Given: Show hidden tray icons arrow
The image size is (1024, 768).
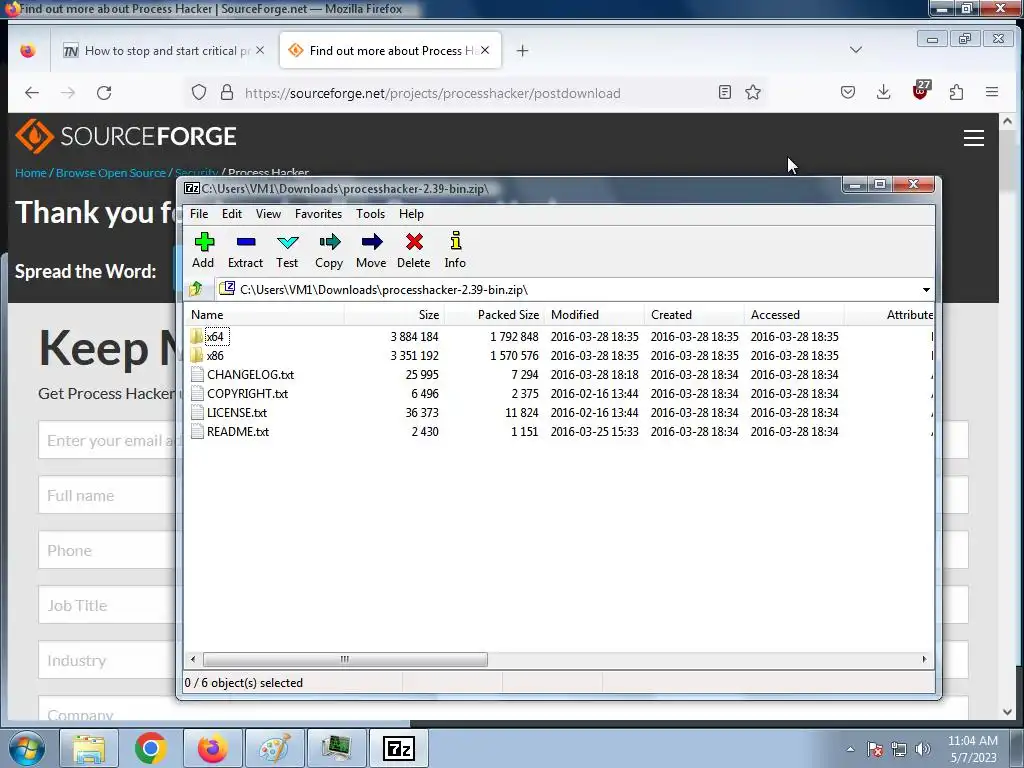Looking at the screenshot, I should (850, 749).
